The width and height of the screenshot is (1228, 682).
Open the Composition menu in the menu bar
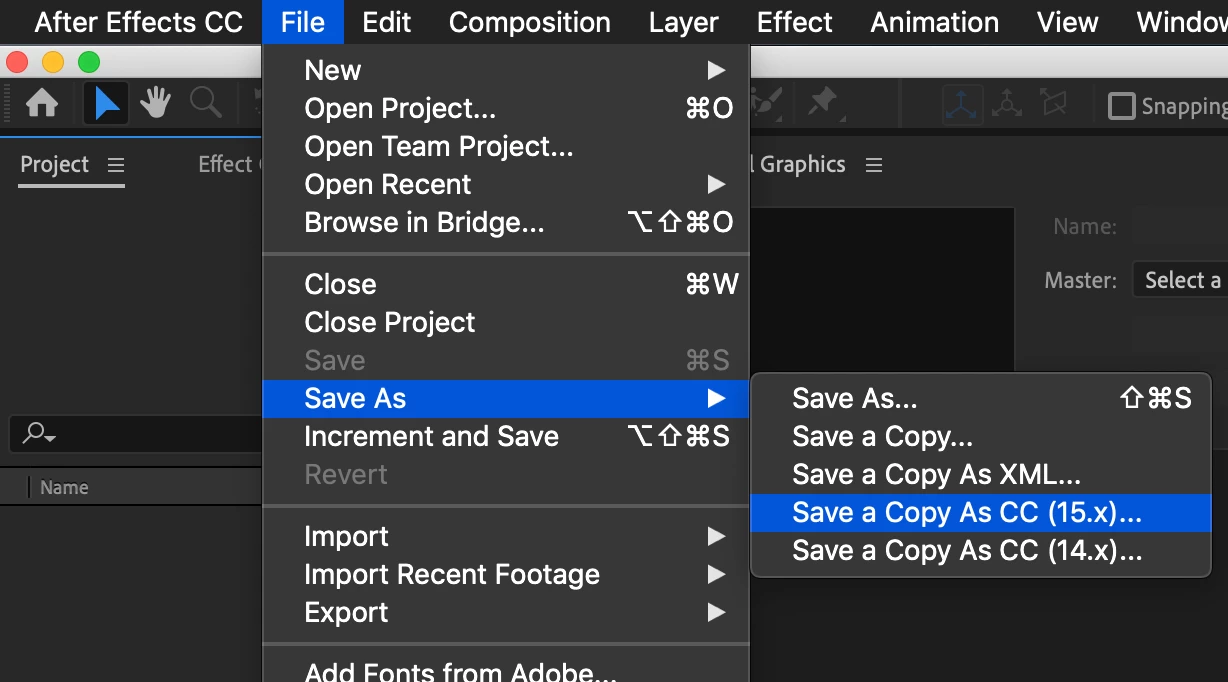coord(529,22)
